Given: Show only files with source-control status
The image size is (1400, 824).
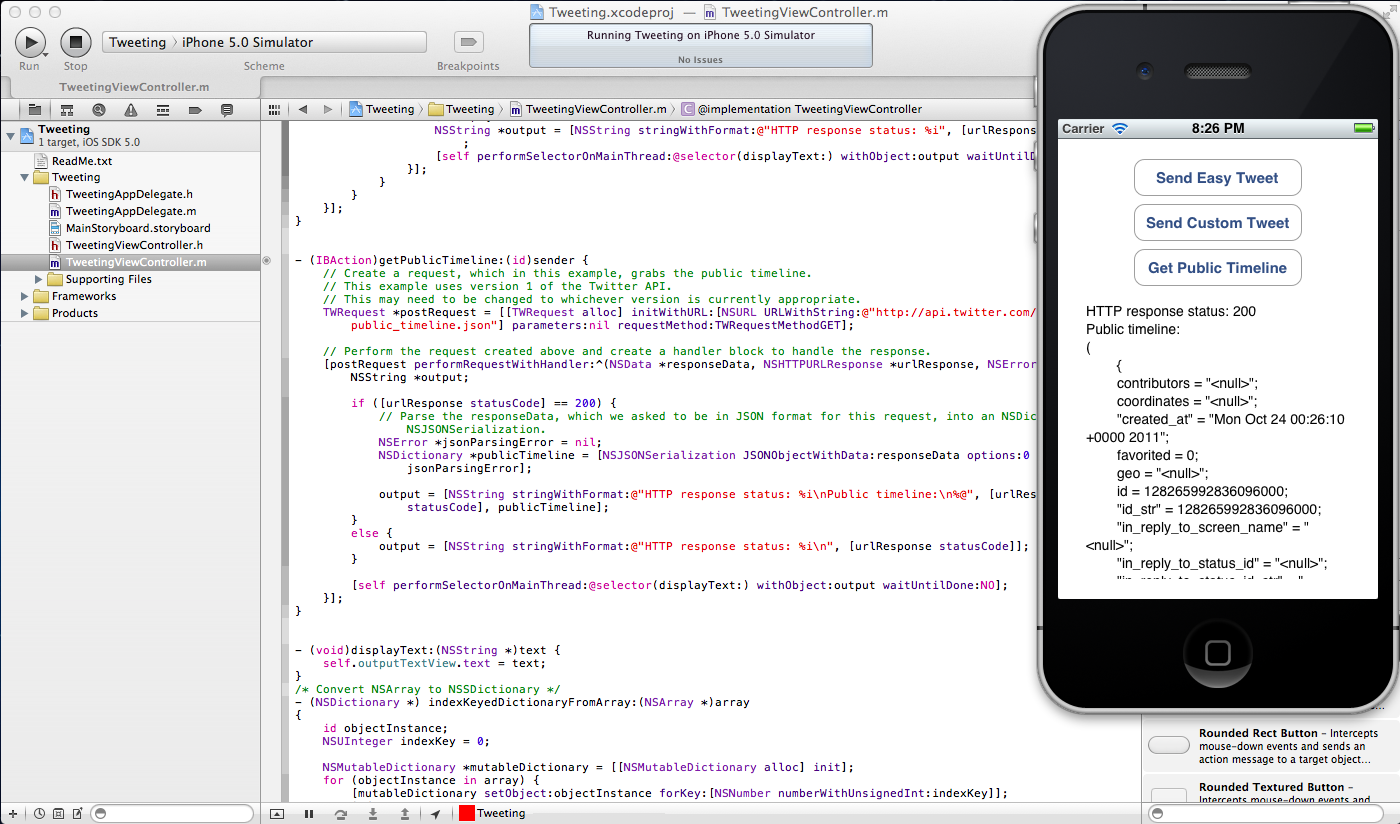Looking at the screenshot, I should pyautogui.click(x=58, y=813).
